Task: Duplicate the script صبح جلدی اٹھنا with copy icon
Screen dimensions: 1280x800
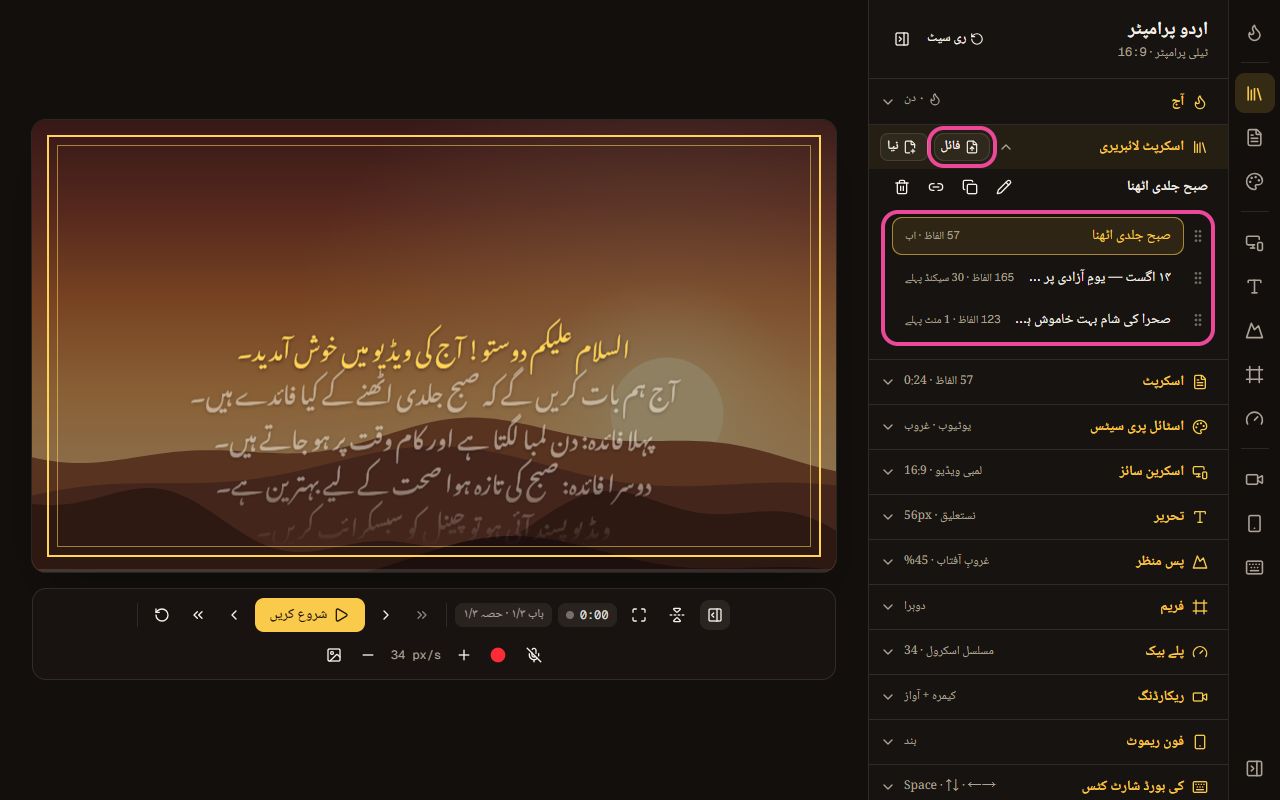Action: coord(970,187)
